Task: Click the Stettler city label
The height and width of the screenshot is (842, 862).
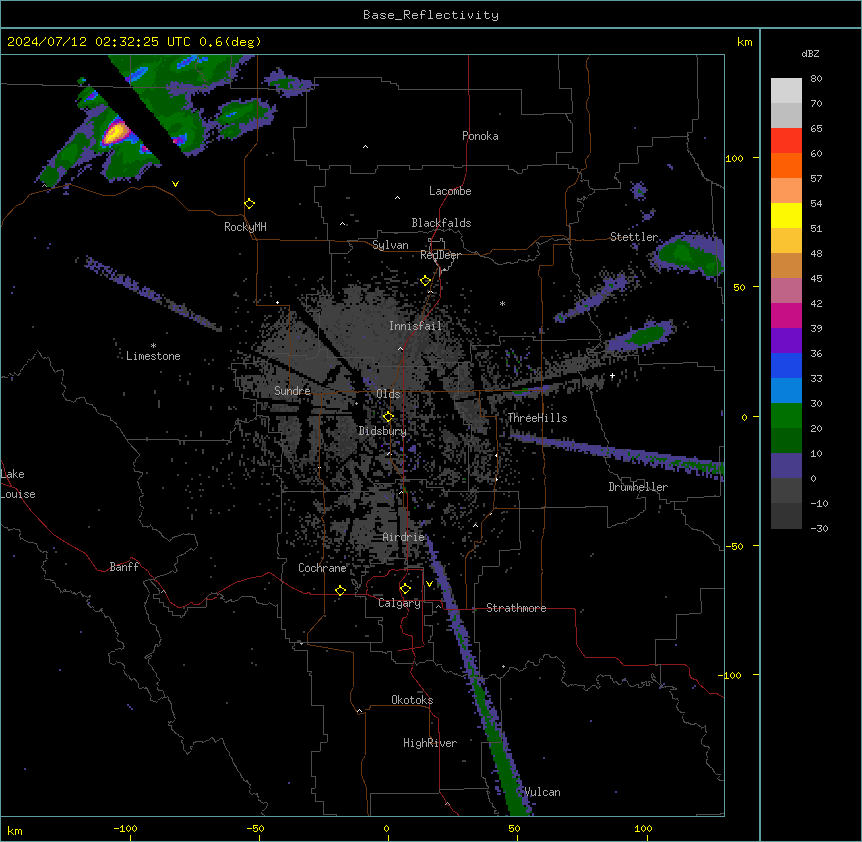Action: [x=633, y=237]
